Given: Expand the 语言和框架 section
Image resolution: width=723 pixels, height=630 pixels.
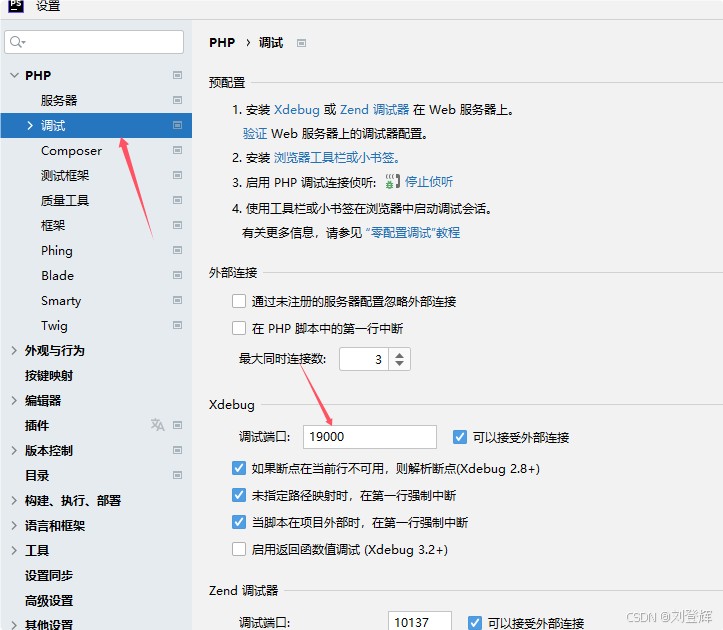Looking at the screenshot, I should point(14,525).
